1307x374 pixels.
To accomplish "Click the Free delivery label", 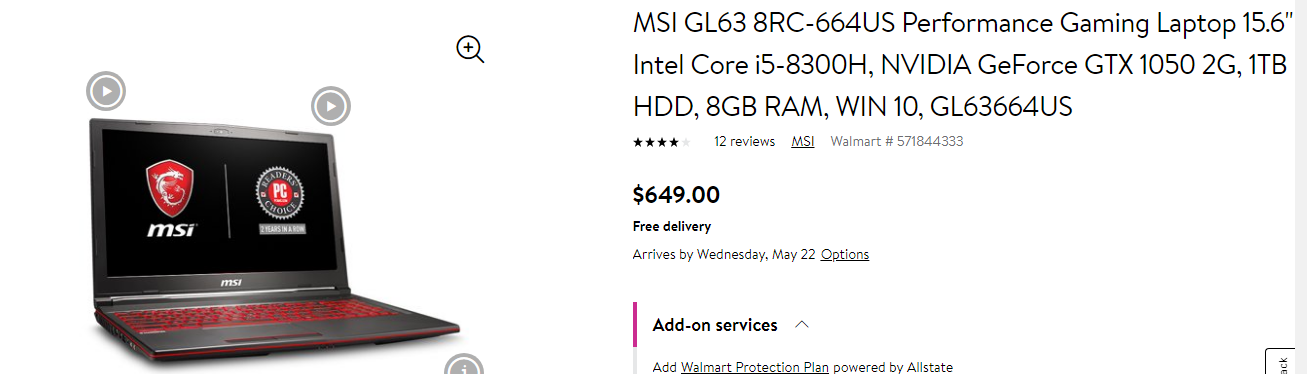I will (x=672, y=226).
